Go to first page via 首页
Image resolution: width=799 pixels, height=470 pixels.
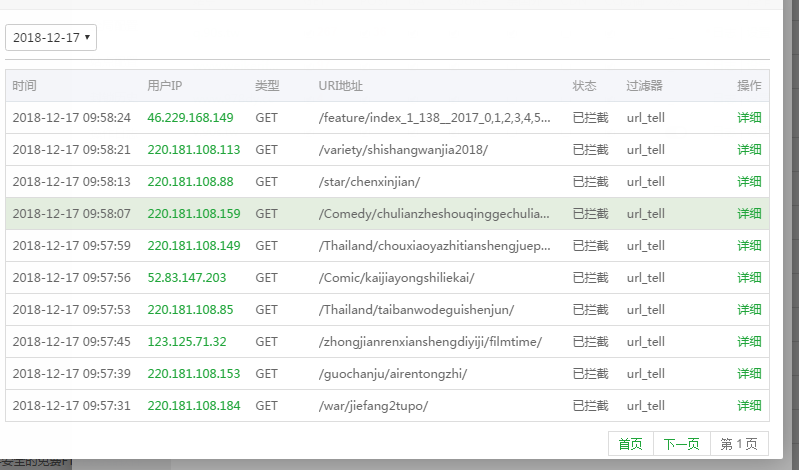(x=631, y=444)
